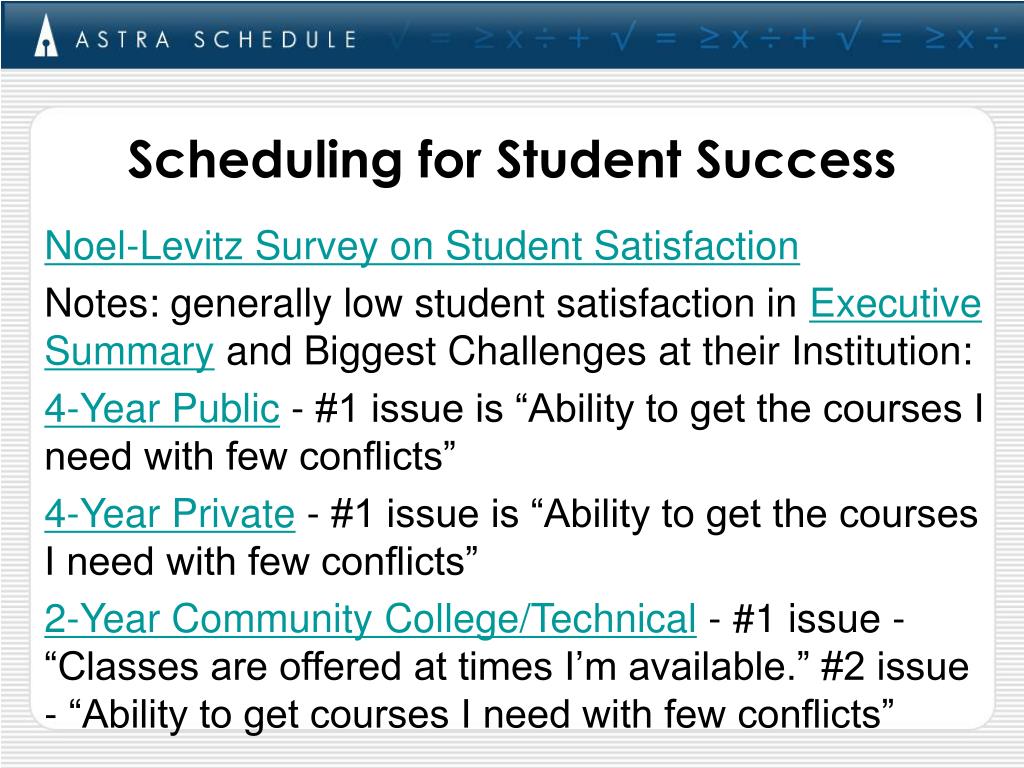Open the 4-Year Private link

tap(170, 513)
